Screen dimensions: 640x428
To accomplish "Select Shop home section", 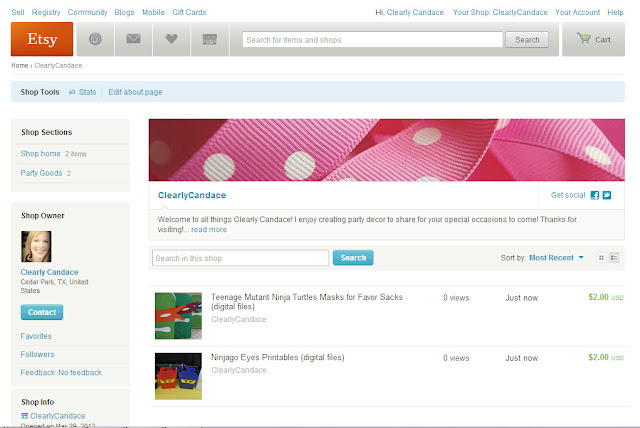I will (40, 153).
